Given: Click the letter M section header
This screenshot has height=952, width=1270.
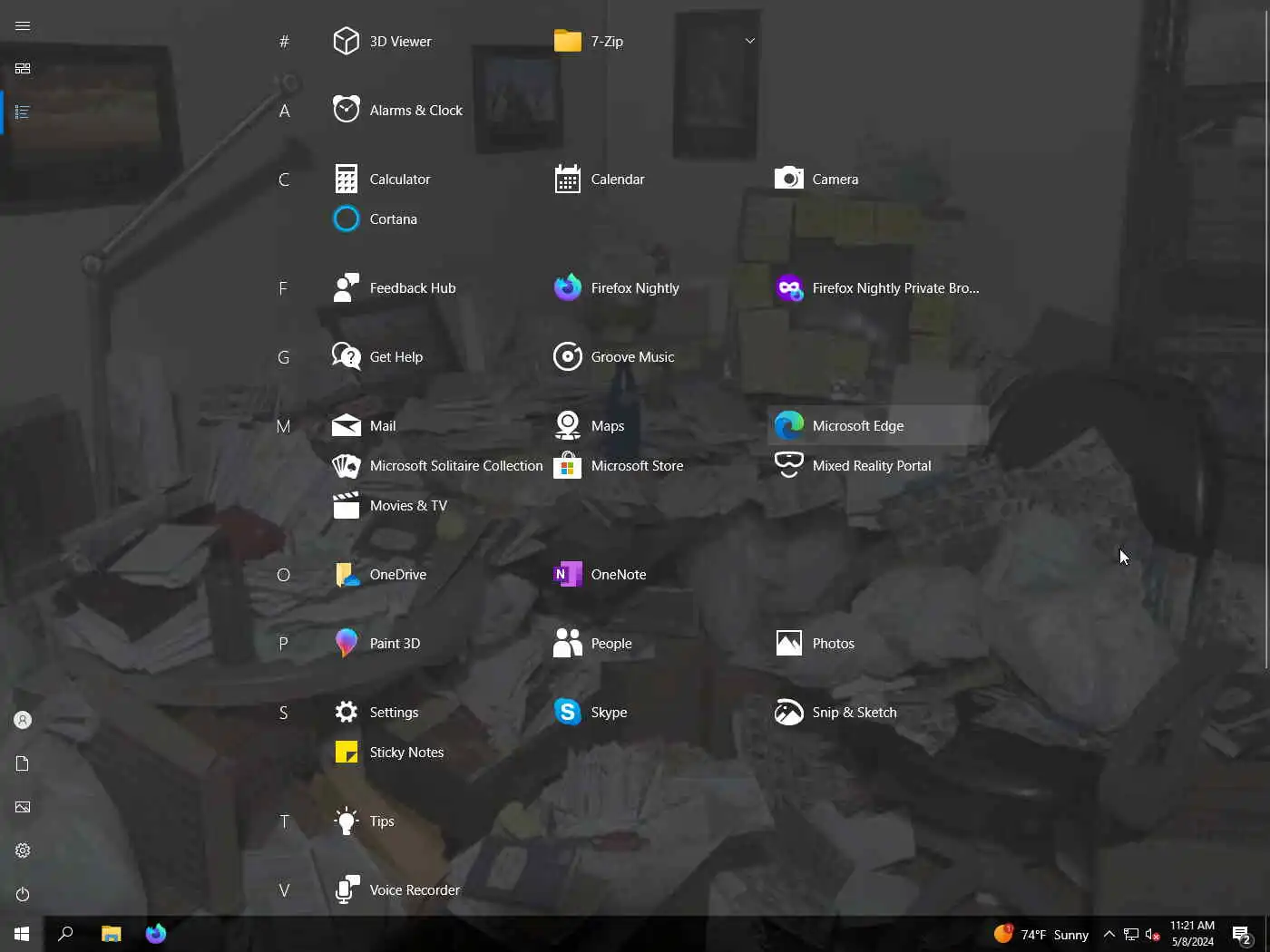Looking at the screenshot, I should point(284,426).
